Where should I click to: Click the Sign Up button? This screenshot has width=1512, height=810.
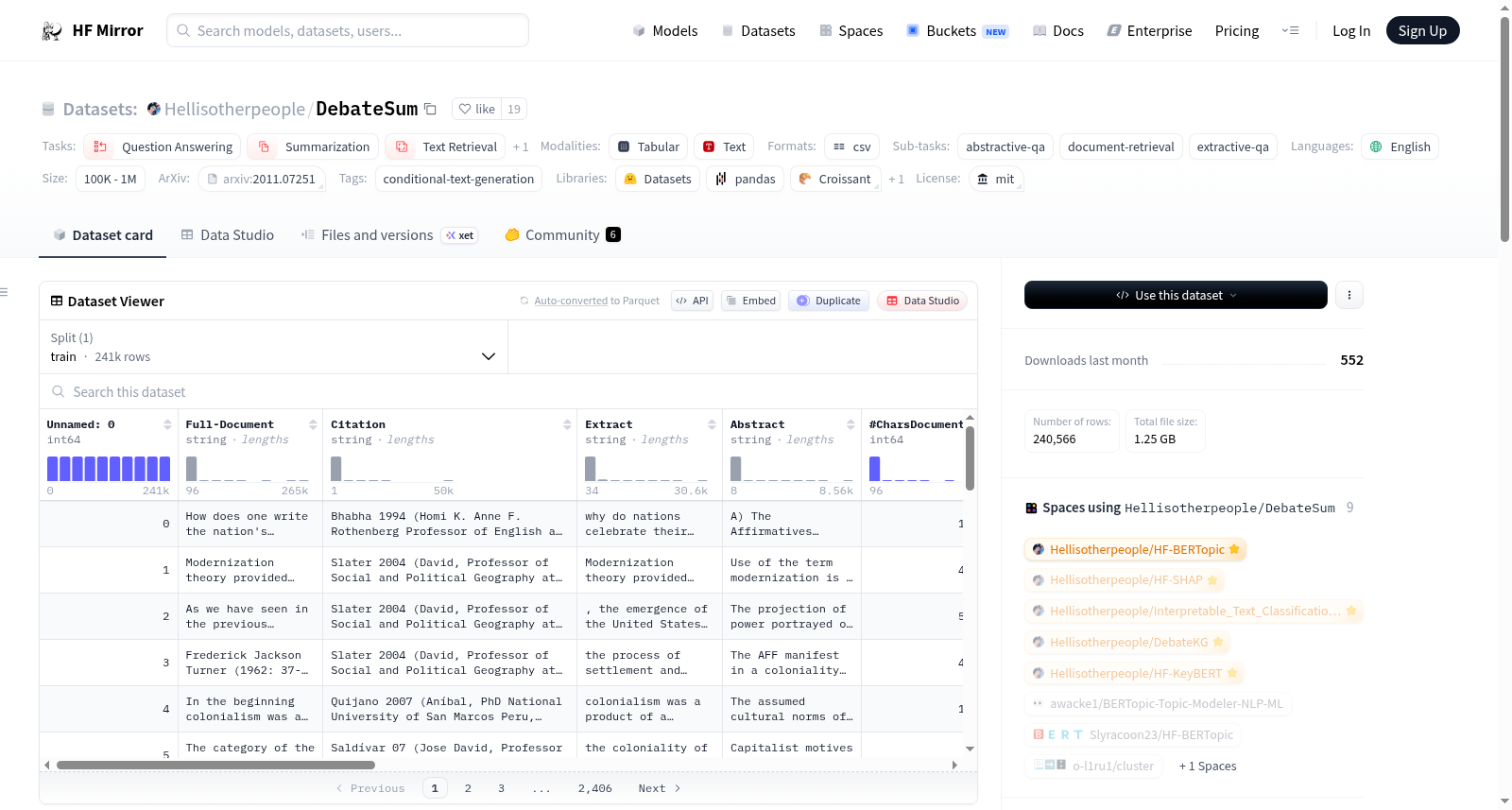[x=1422, y=30]
